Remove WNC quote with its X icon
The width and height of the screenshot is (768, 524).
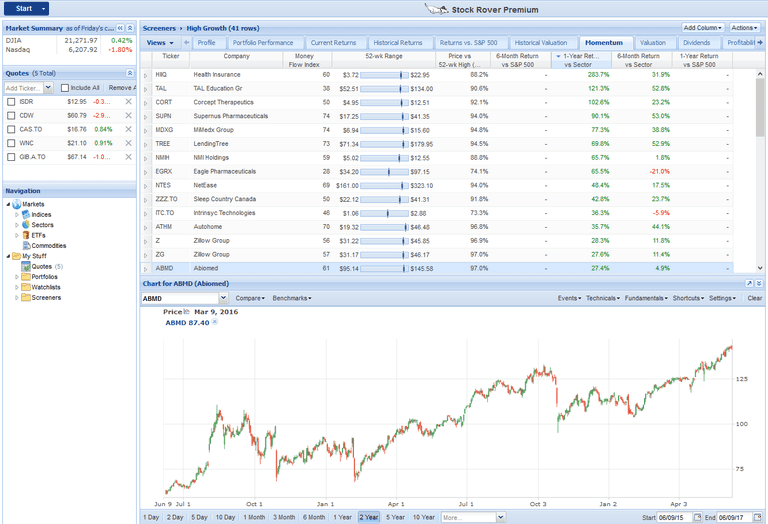[128, 143]
